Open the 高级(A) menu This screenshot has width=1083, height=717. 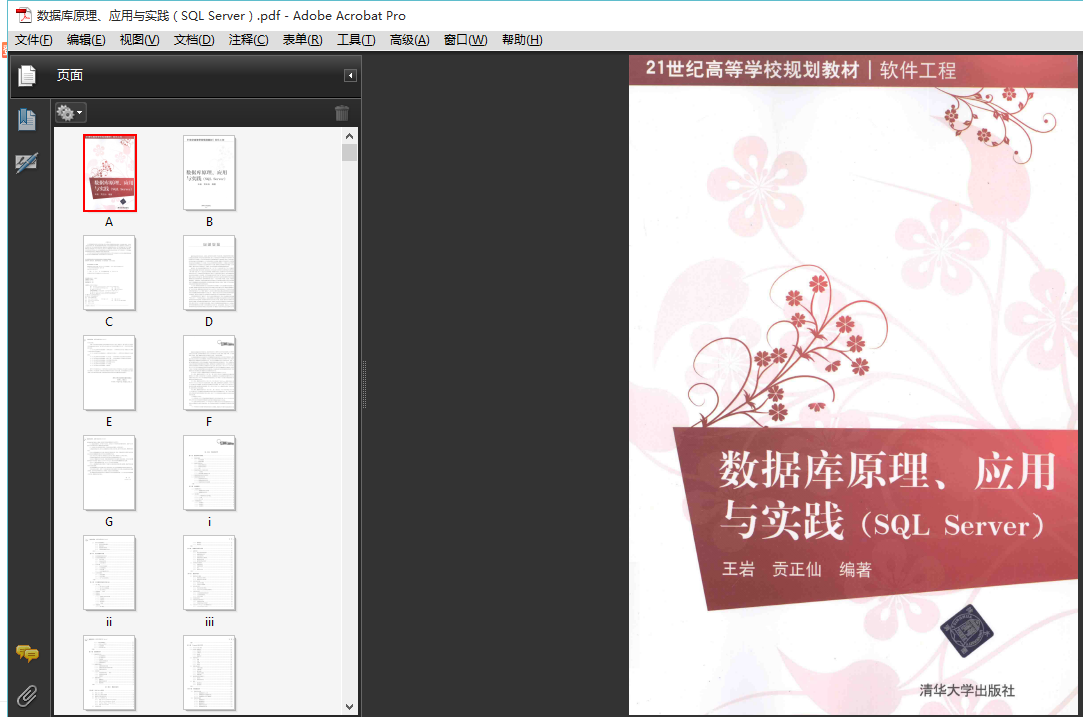tap(410, 40)
